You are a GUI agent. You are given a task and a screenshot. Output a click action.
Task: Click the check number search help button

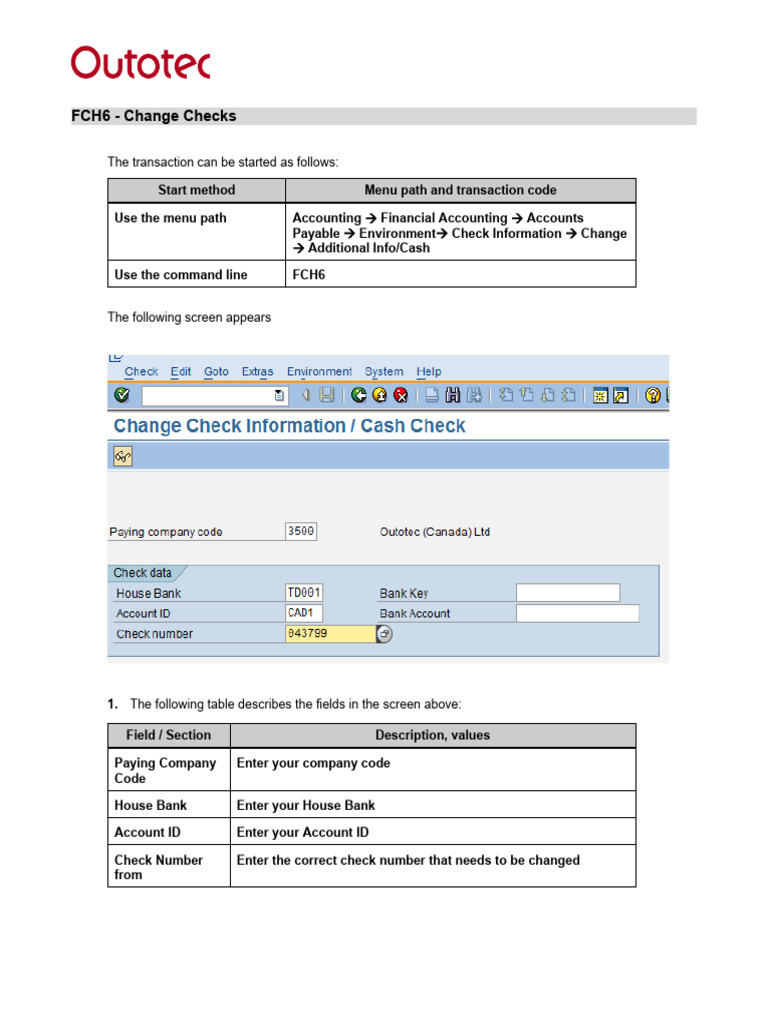(385, 634)
